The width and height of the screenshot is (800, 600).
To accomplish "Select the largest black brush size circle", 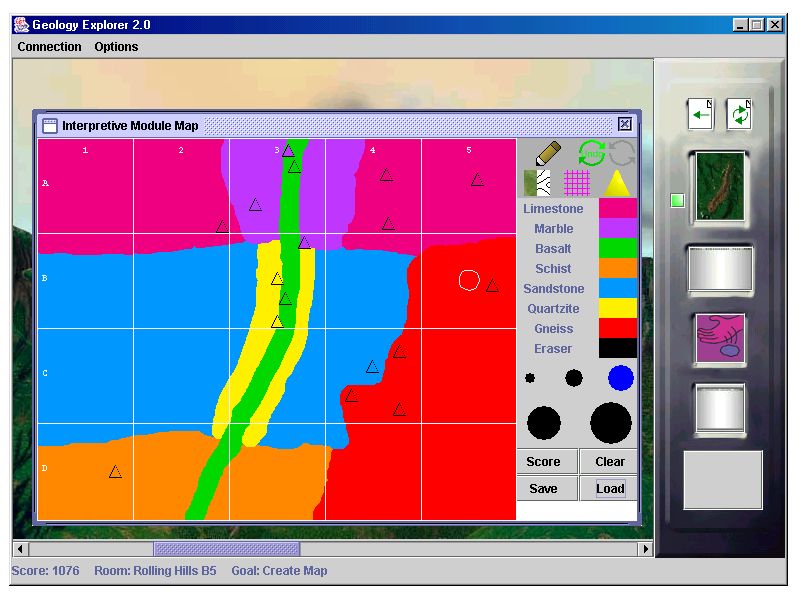I will click(x=610, y=422).
